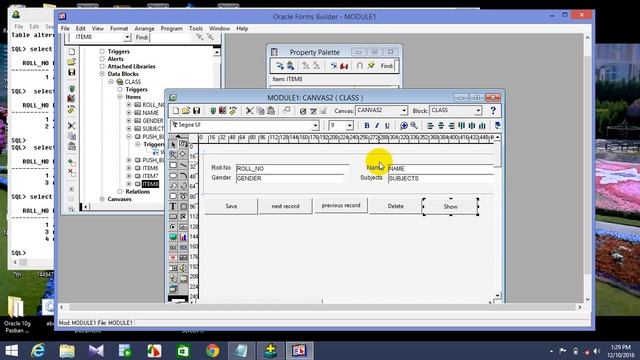640x360 pixels.
Task: Collapse the CLASS block tree node
Action: 111,82
